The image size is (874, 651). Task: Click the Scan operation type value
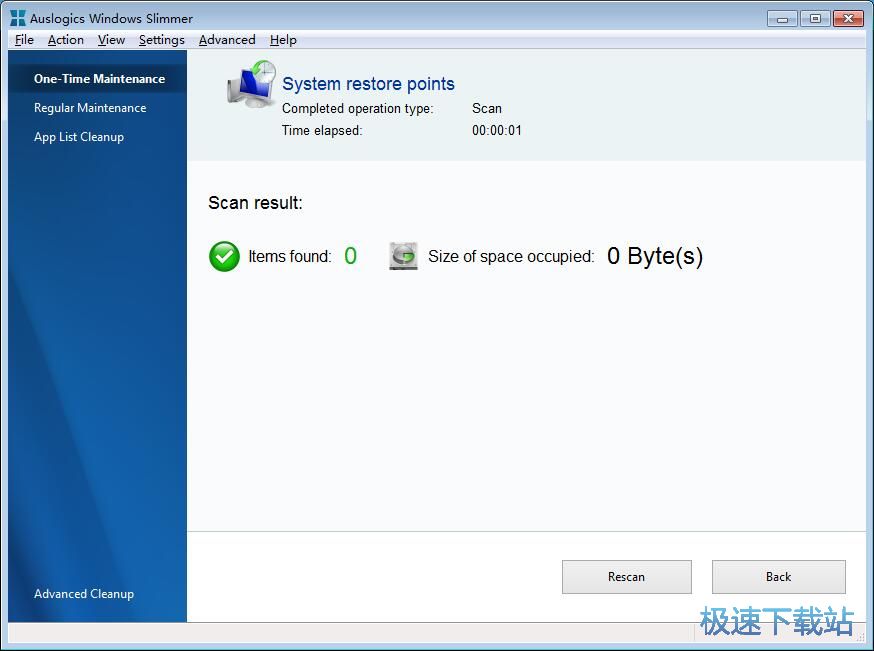pyautogui.click(x=487, y=108)
